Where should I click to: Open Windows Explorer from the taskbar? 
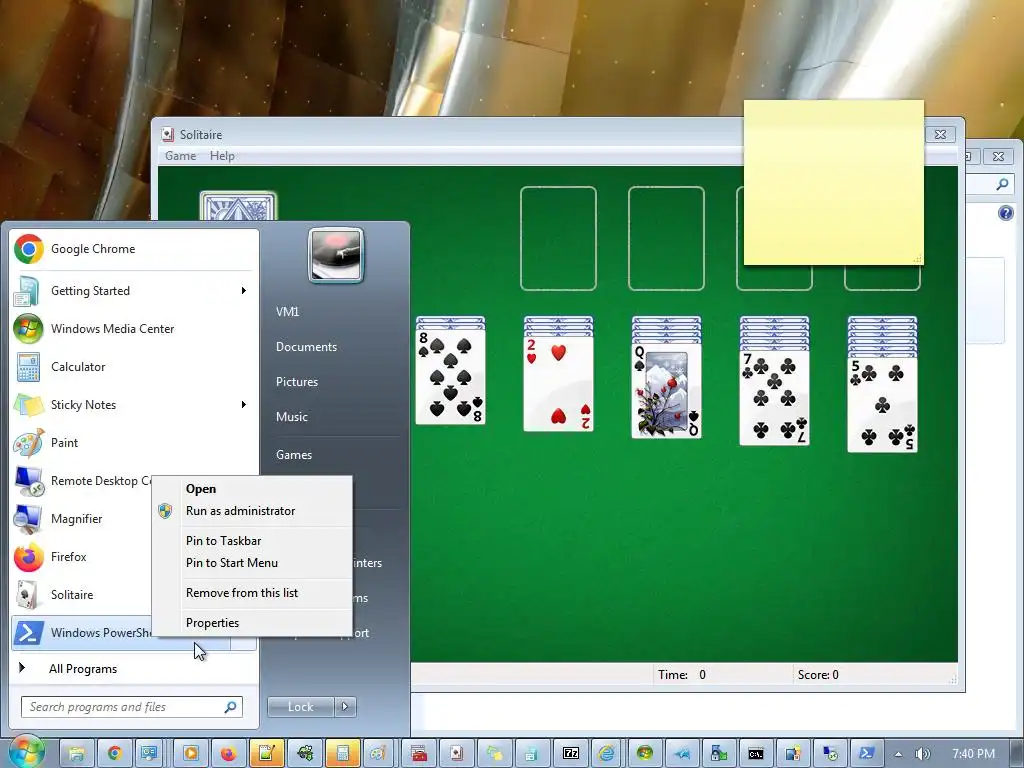pyautogui.click(x=76, y=753)
